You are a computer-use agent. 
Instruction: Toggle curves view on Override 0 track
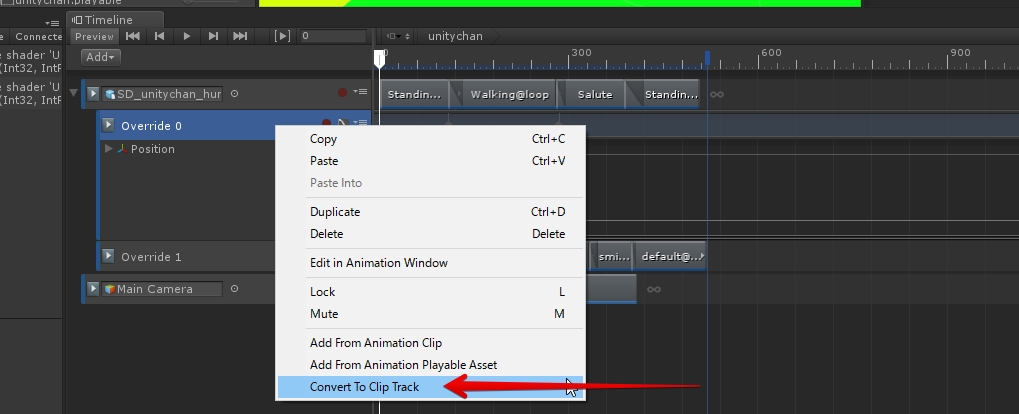click(x=342, y=122)
